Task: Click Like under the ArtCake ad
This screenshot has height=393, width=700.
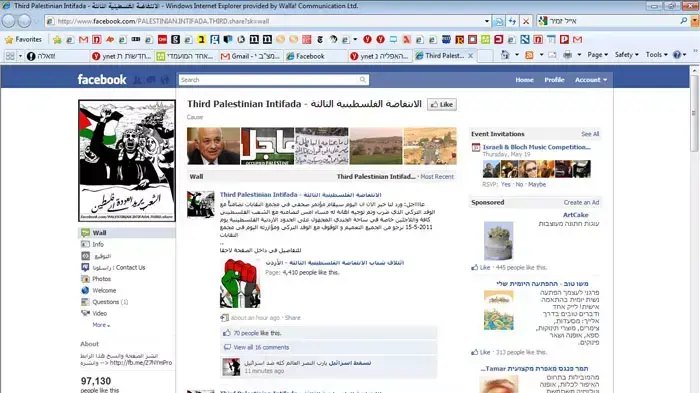Action: 484,268
